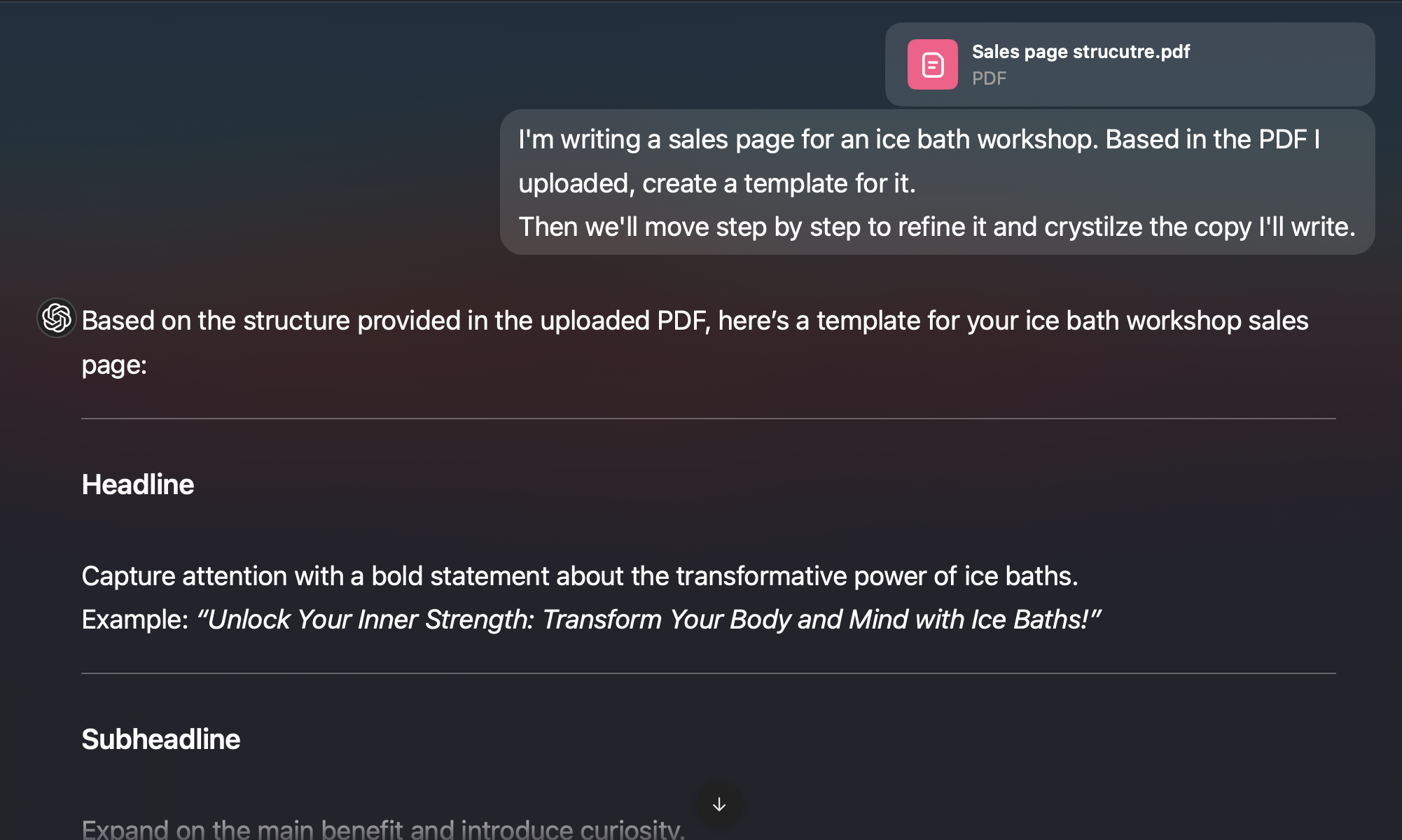Viewport: 1402px width, 840px height.
Task: Click the empty right side of the attachment card
Action: tap(1289, 64)
